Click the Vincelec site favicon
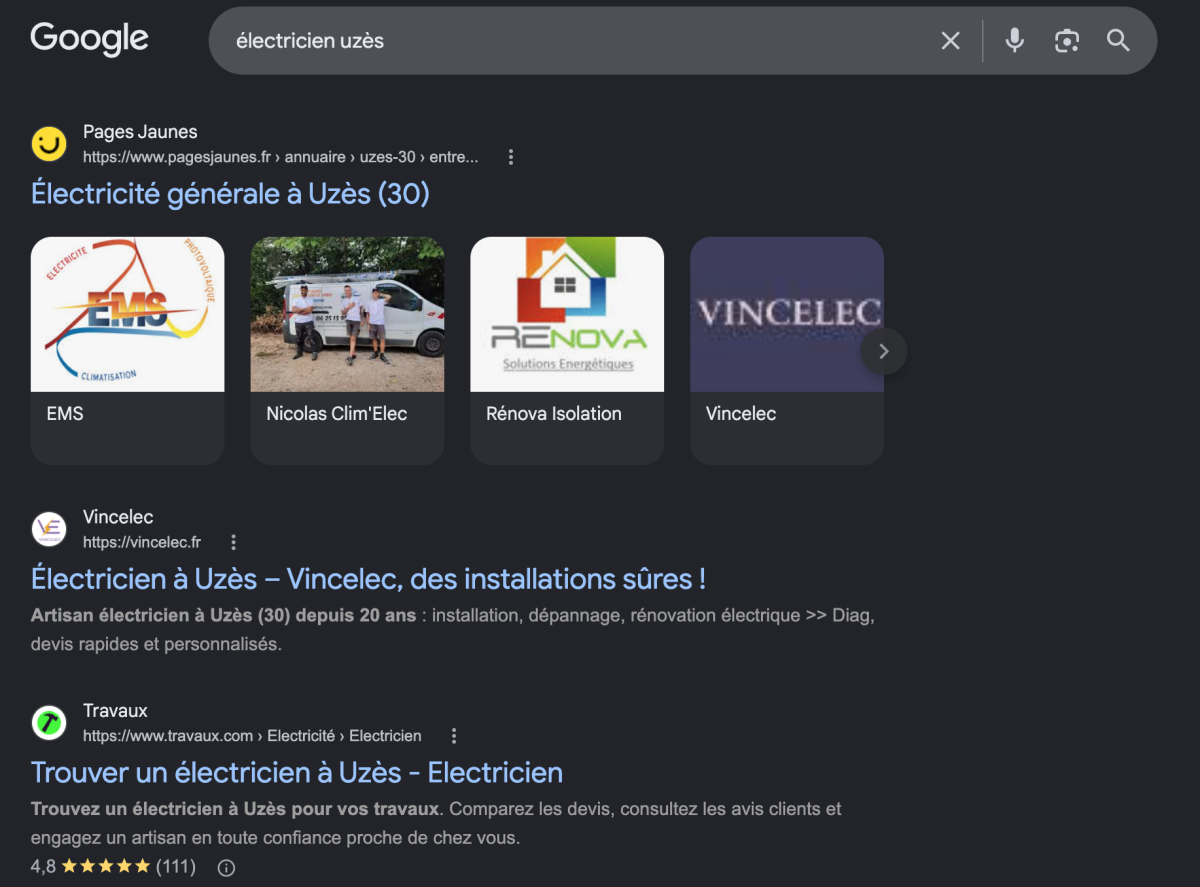This screenshot has height=887, width=1200. [x=49, y=529]
